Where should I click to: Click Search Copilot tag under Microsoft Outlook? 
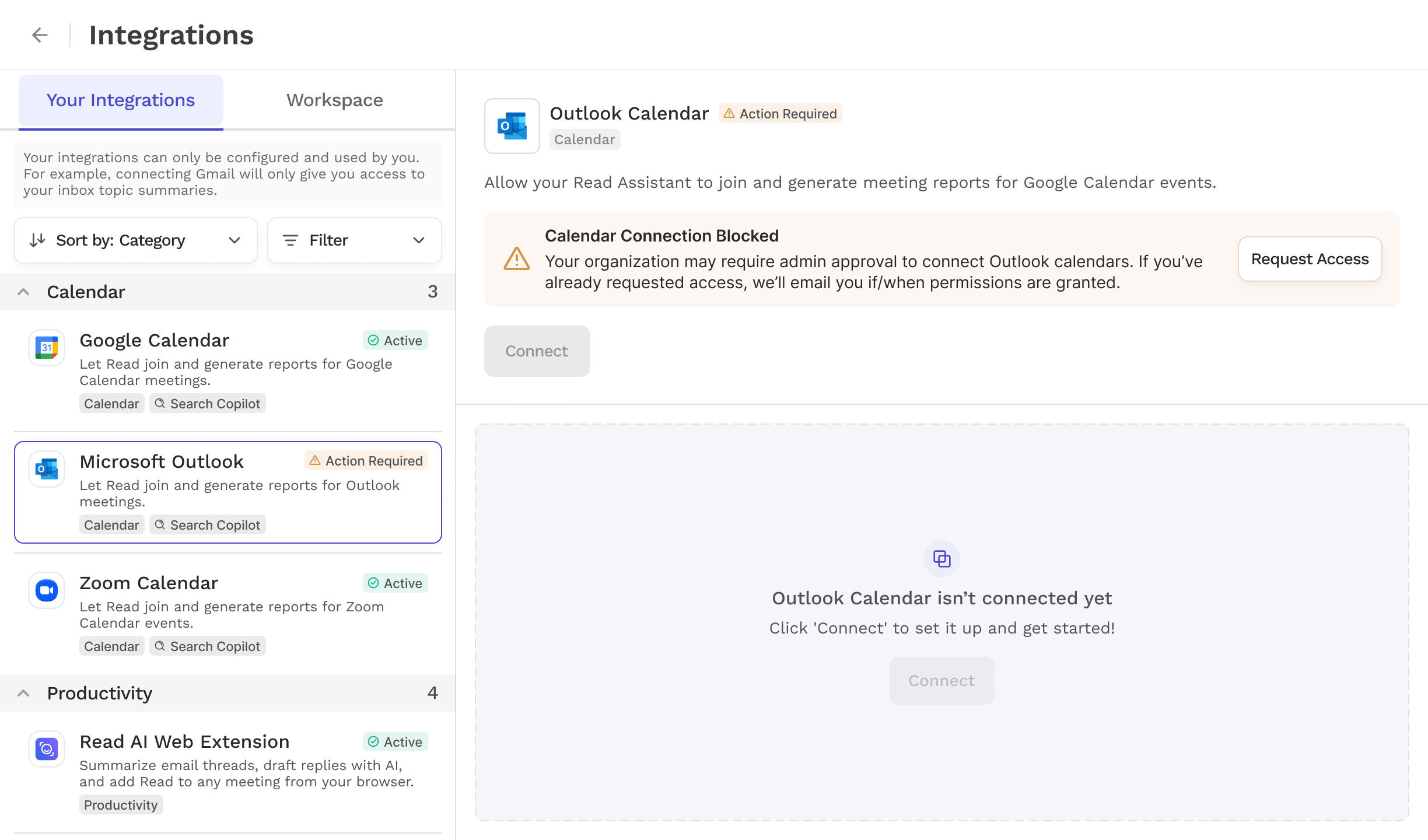click(x=208, y=525)
